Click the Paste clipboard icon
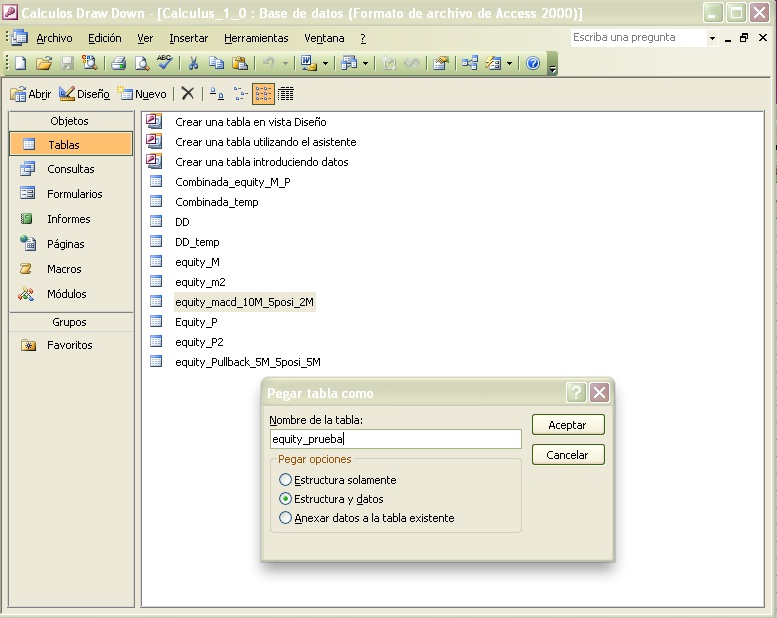Screen dimensions: 777x618 240,63
